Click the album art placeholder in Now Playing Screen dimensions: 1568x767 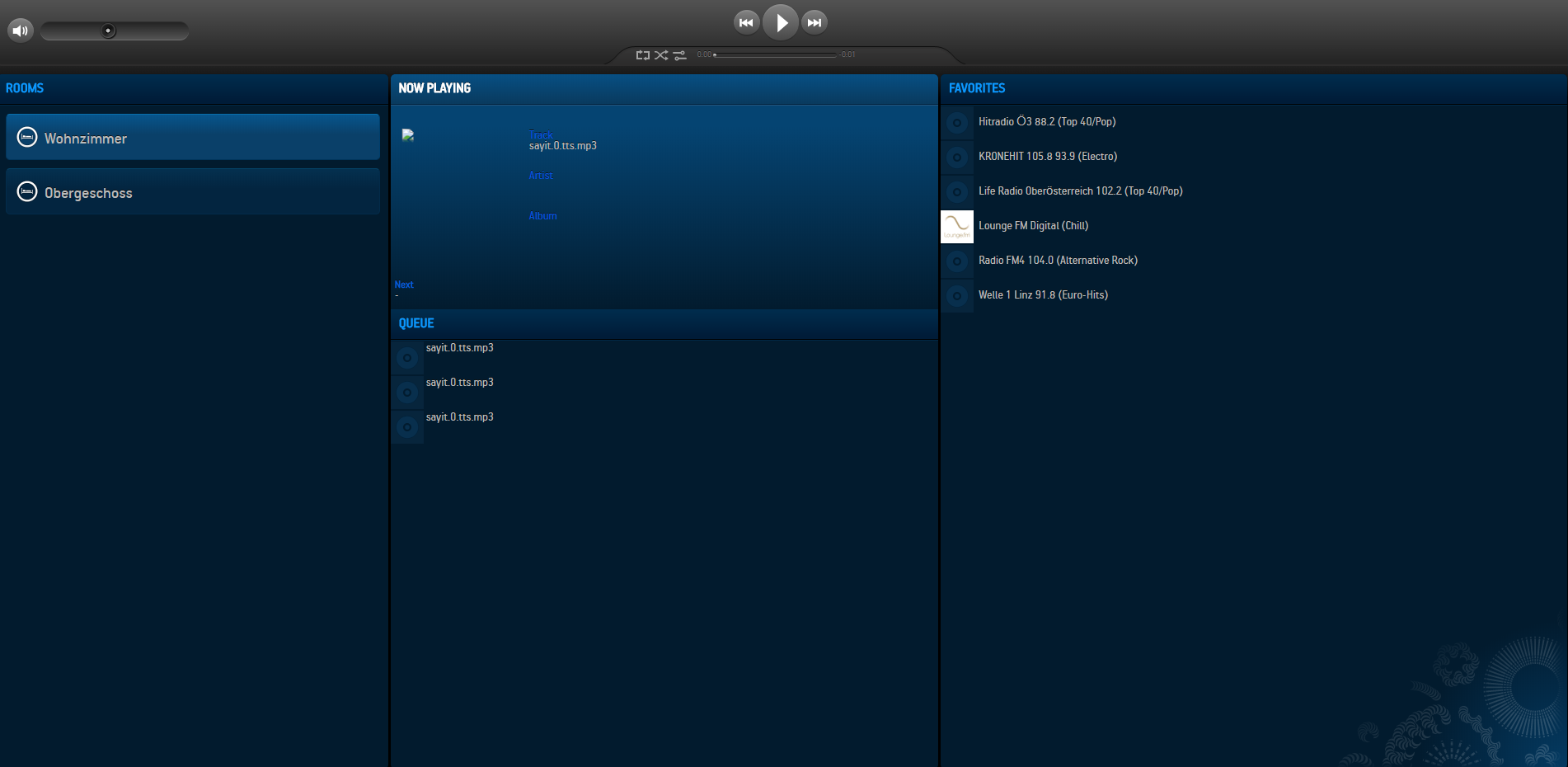point(408,135)
